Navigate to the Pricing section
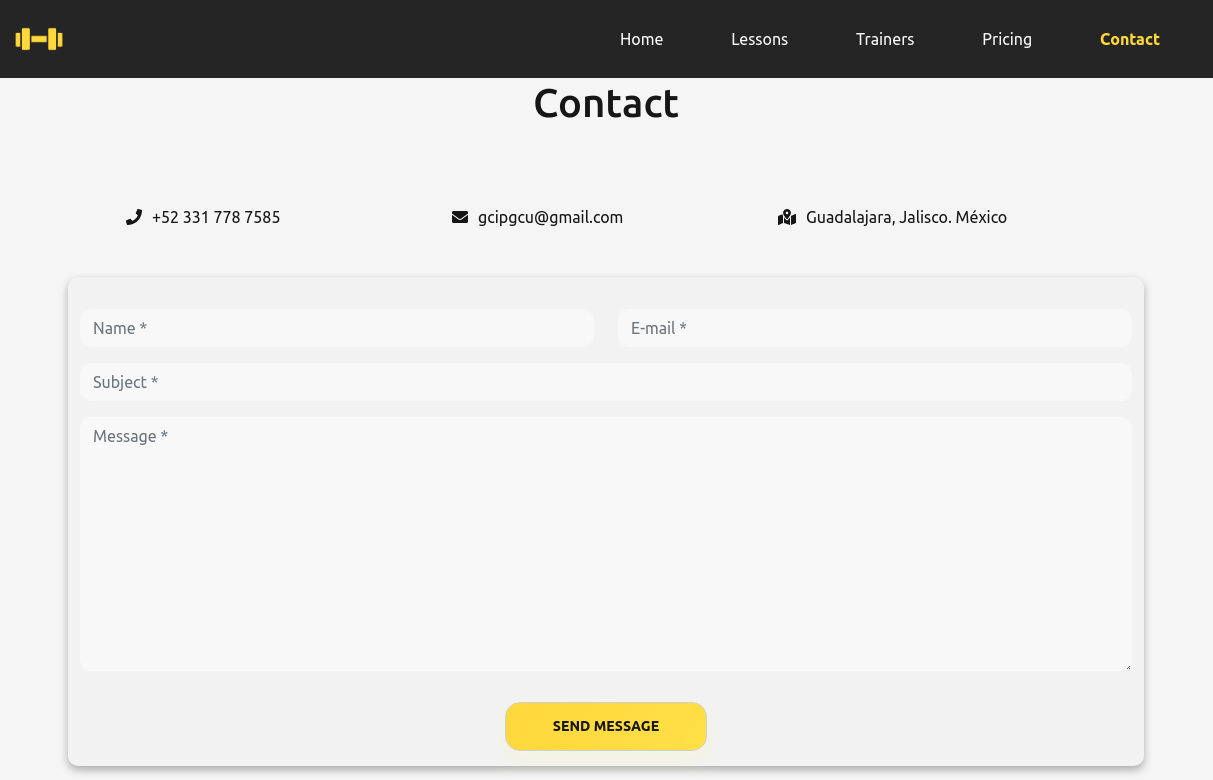The width and height of the screenshot is (1213, 780). (x=1007, y=39)
